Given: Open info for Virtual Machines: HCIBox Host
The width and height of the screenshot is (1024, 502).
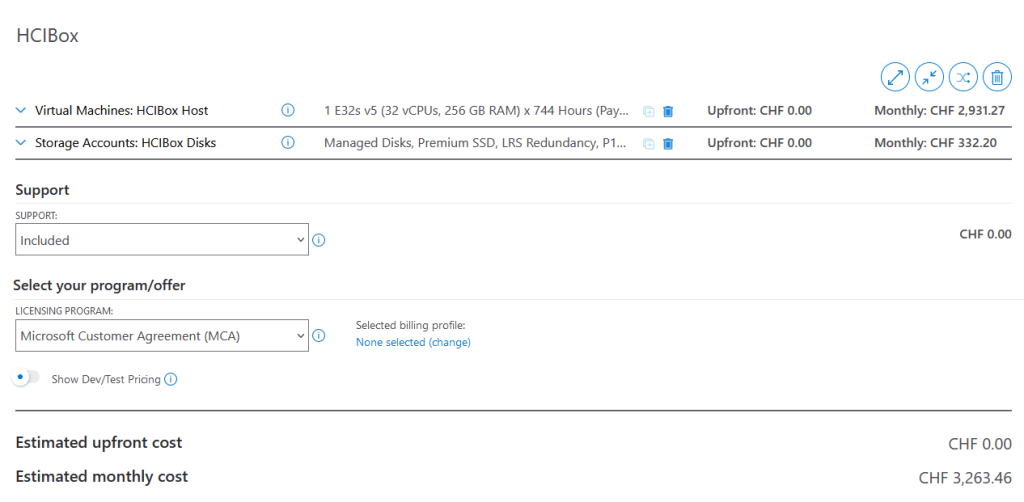Looking at the screenshot, I should 287,110.
